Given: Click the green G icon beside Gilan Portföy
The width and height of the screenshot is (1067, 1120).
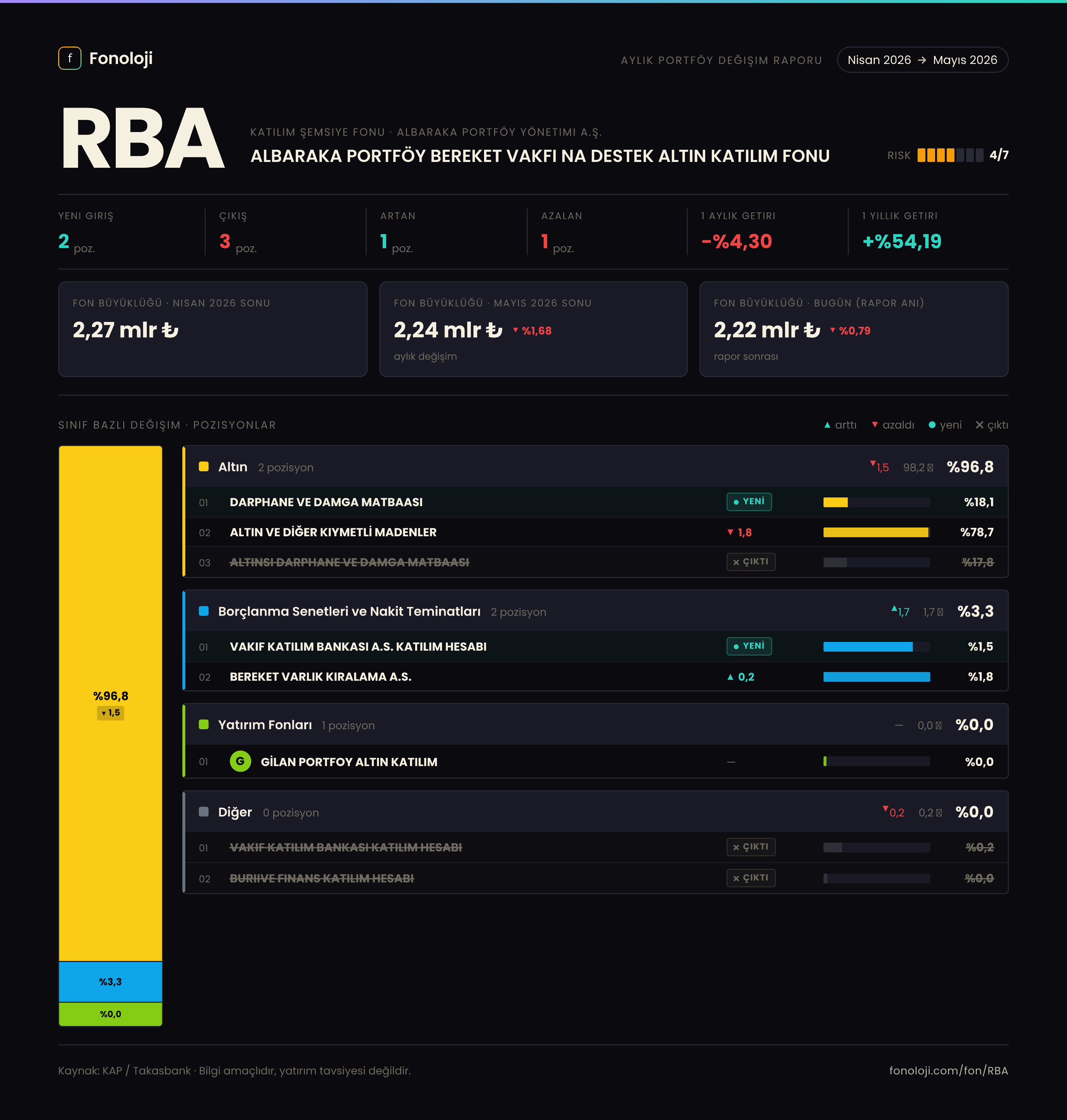Looking at the screenshot, I should click(x=240, y=761).
